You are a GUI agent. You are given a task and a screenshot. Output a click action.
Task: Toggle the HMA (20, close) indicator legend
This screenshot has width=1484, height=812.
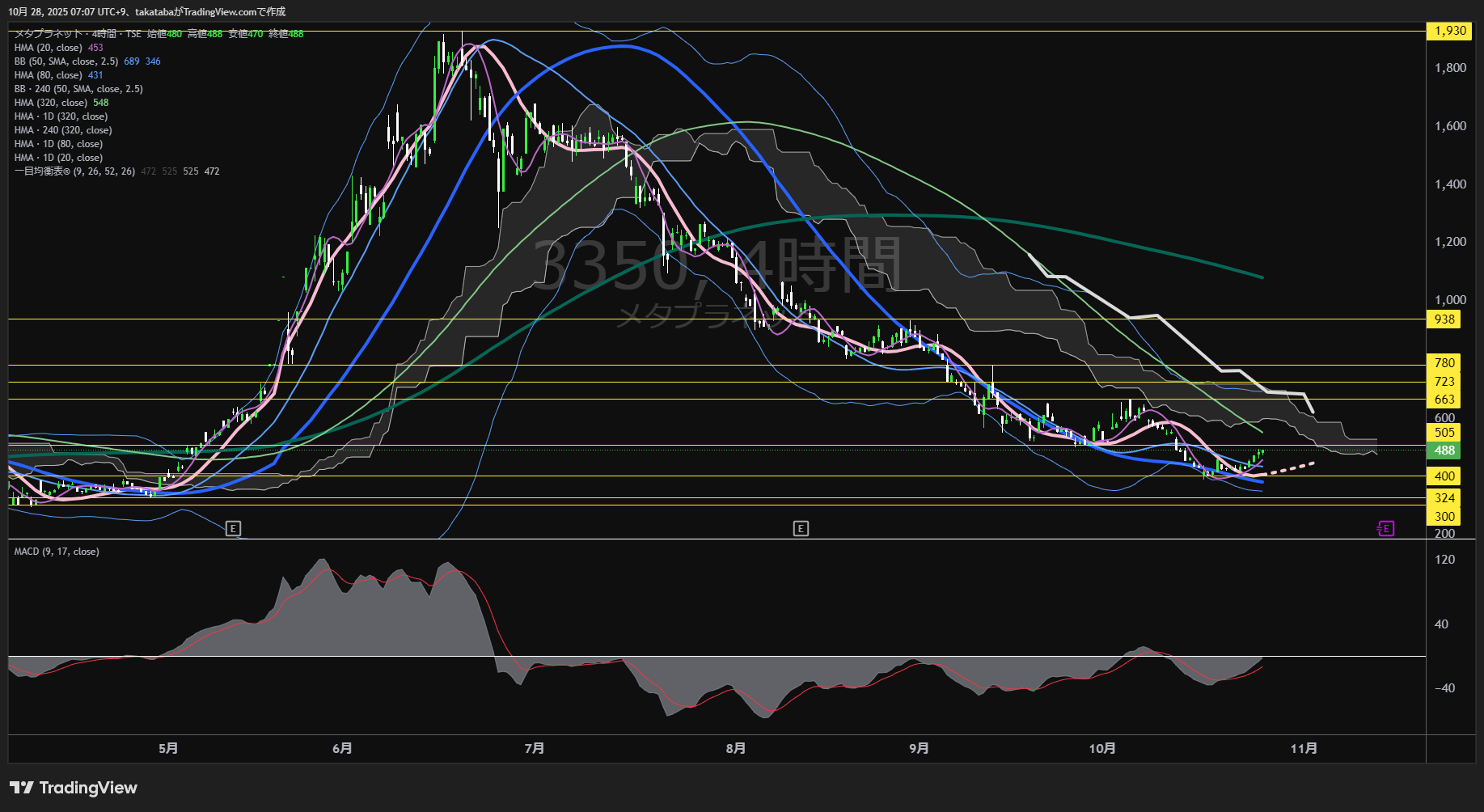(49, 48)
